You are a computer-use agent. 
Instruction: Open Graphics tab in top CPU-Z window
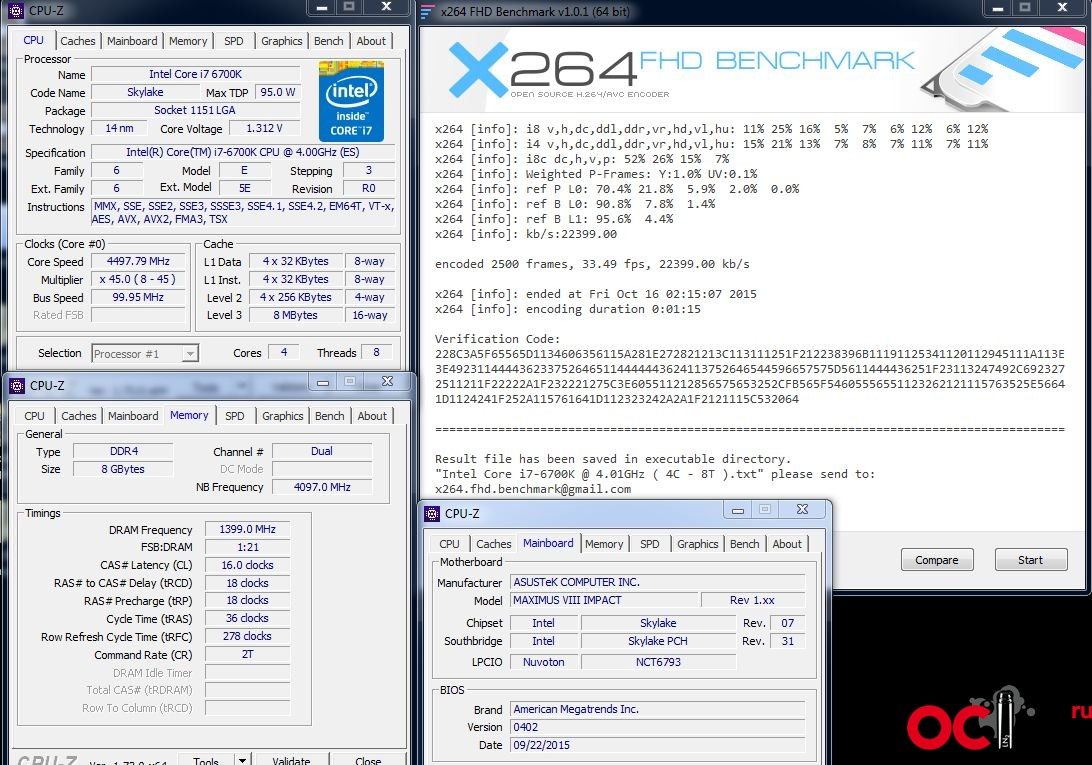[281, 41]
